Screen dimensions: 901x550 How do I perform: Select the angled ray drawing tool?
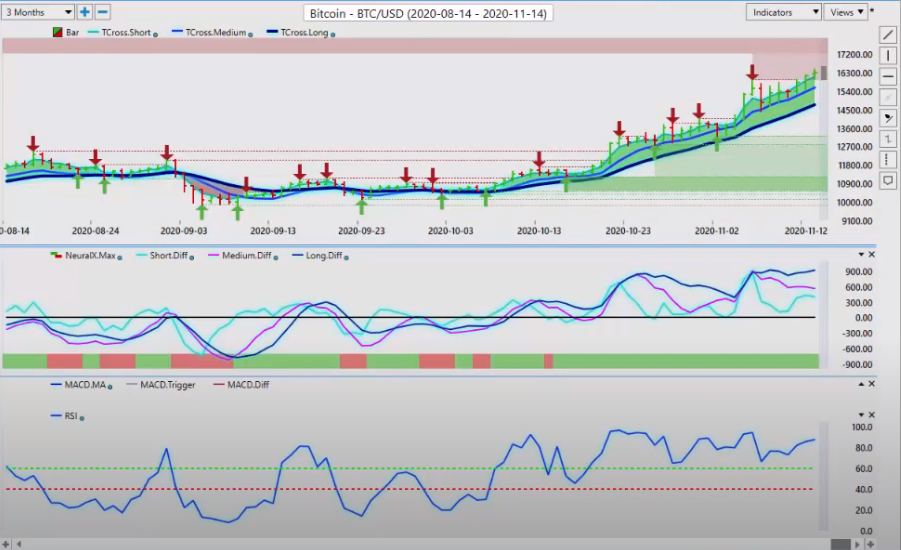click(x=888, y=118)
